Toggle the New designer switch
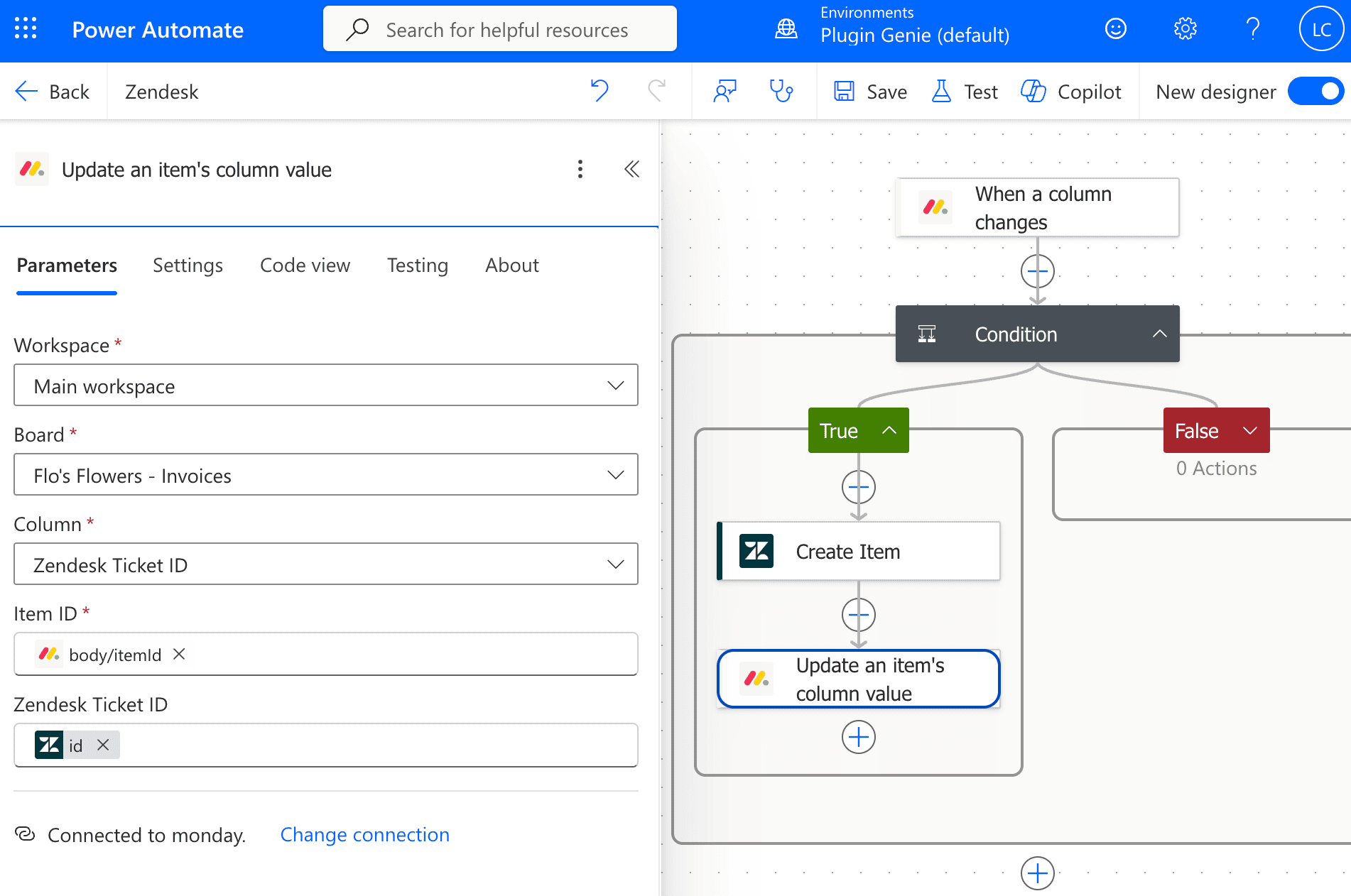The height and width of the screenshot is (896, 1351). (x=1316, y=92)
